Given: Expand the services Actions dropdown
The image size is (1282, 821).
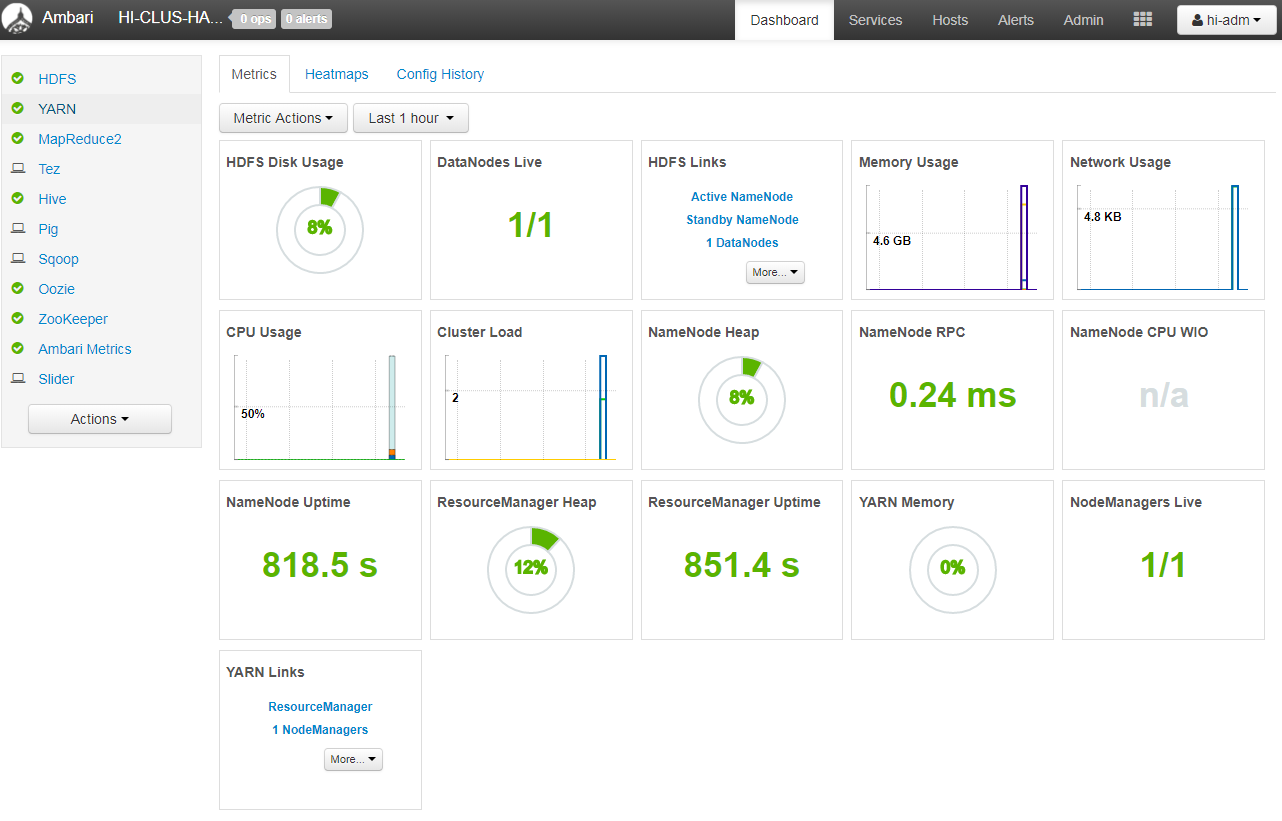Looking at the screenshot, I should [x=100, y=419].
